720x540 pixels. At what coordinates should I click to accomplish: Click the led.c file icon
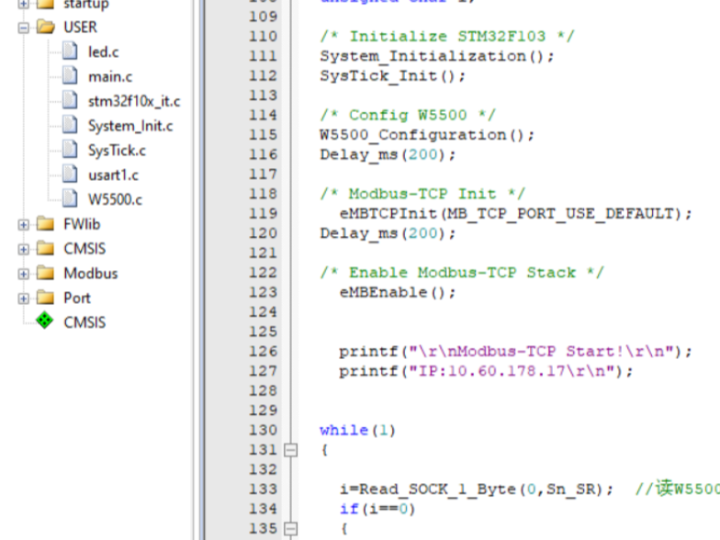[x=70, y=51]
